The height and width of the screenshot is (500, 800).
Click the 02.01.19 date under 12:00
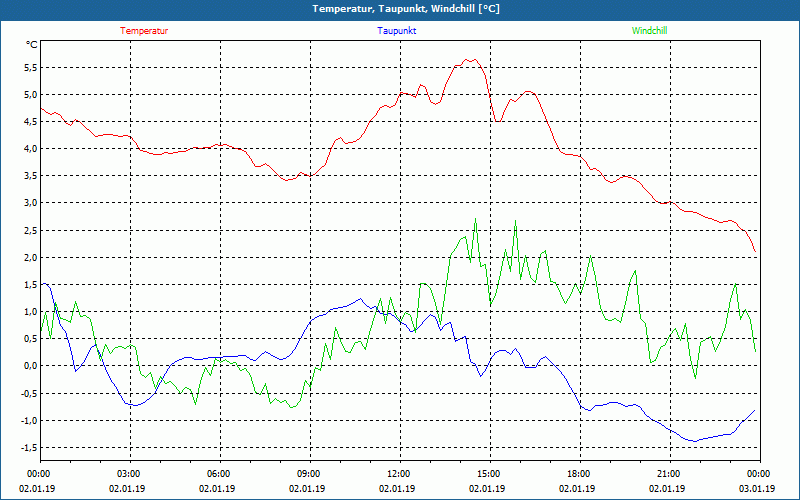tap(397, 488)
